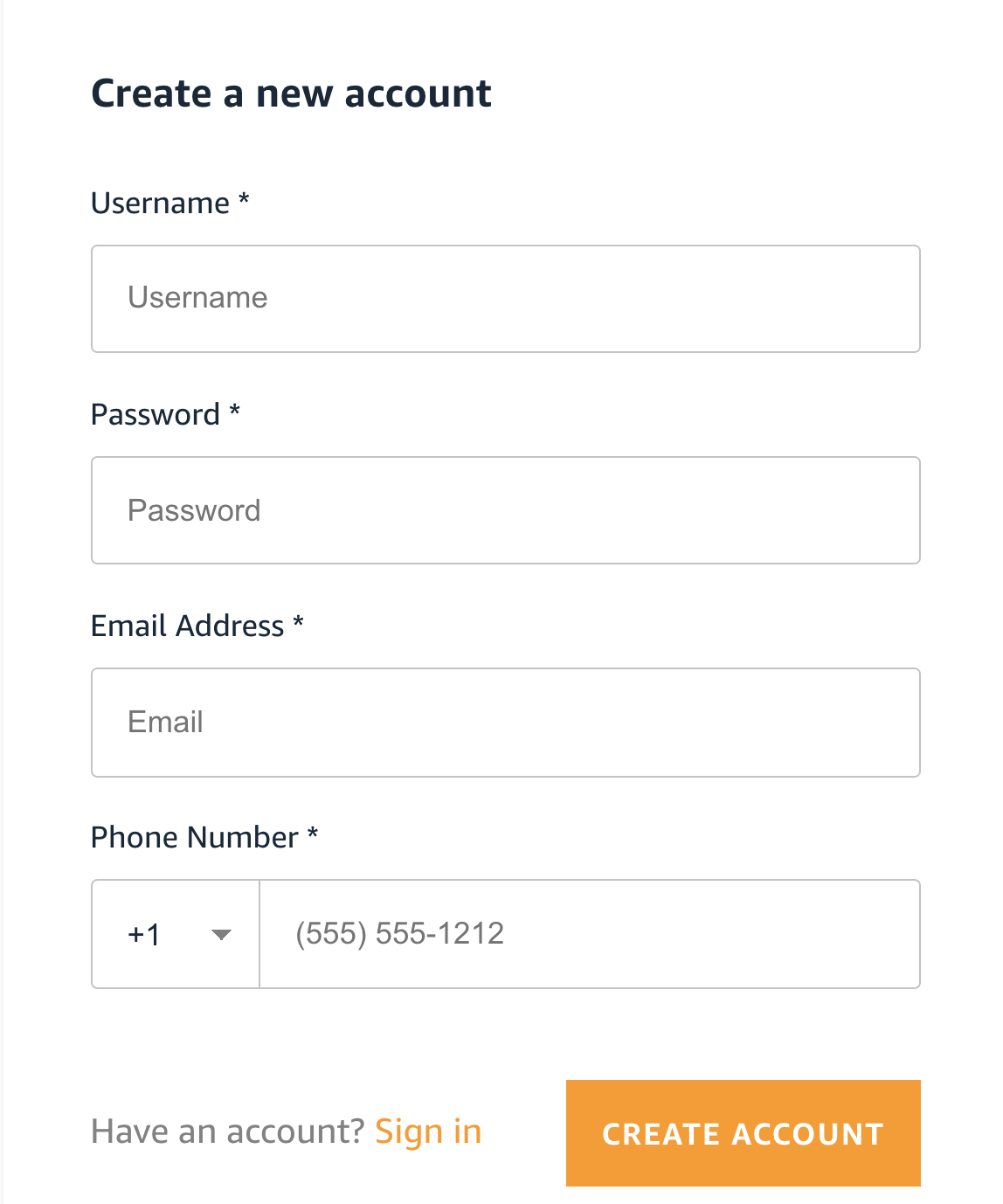Click the required asterisk beside Password label
The image size is (1003, 1204).
pos(234,412)
